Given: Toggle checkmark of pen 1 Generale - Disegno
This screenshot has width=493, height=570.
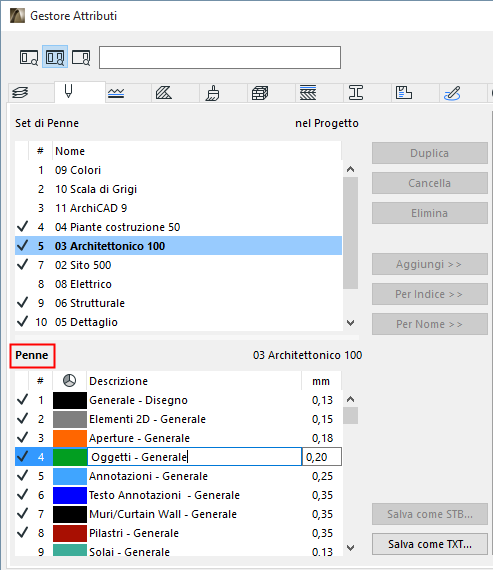Looking at the screenshot, I should pyautogui.click(x=22, y=400).
